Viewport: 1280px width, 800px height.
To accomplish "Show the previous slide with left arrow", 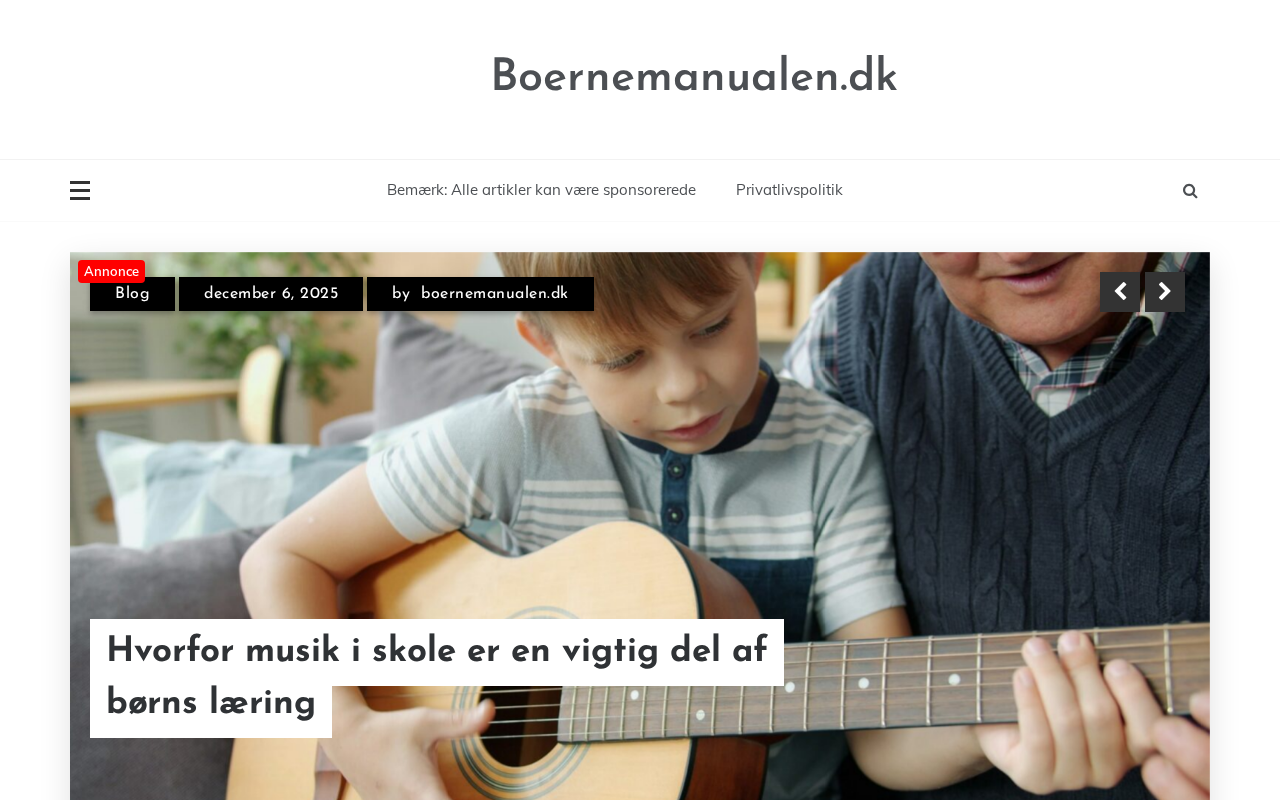I will pos(1120,292).
